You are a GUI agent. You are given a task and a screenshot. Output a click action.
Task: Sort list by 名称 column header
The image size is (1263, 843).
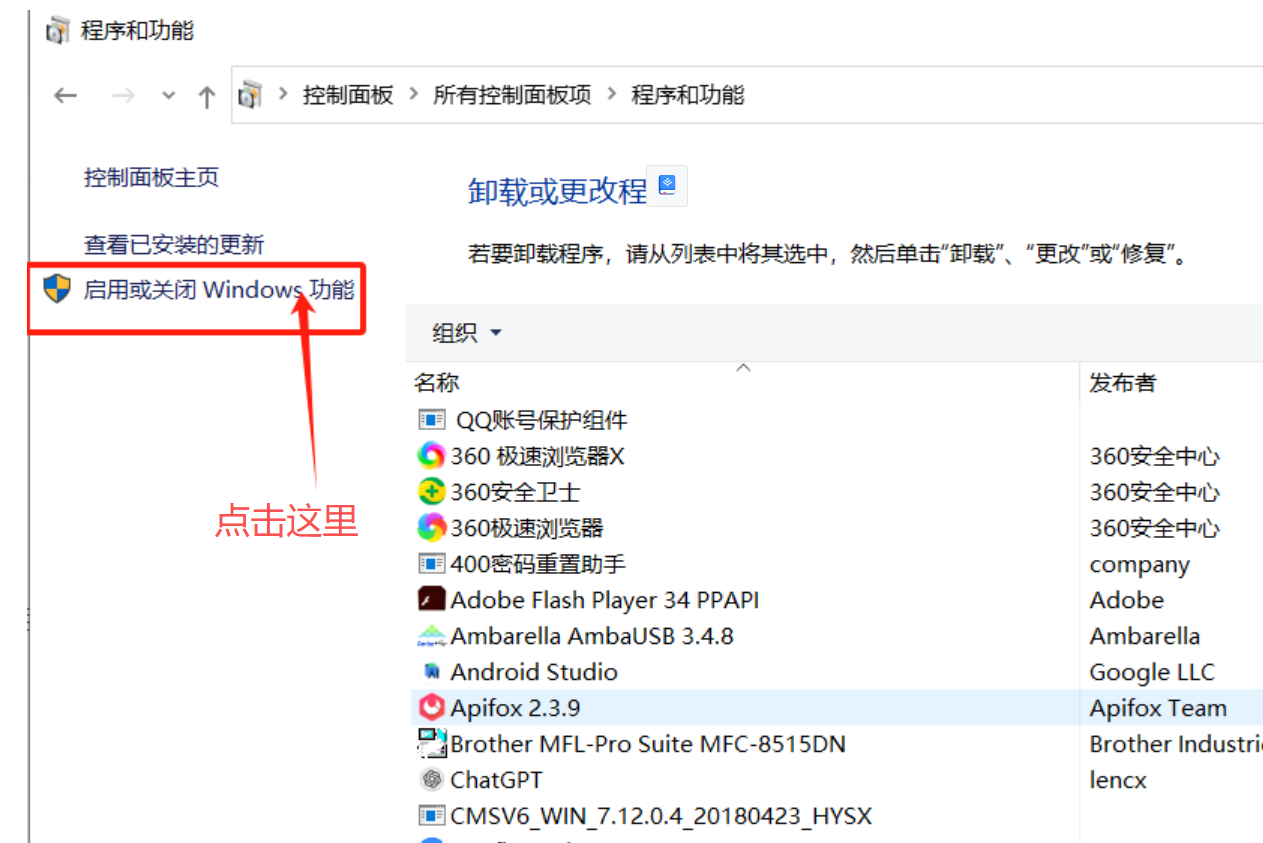(x=437, y=383)
